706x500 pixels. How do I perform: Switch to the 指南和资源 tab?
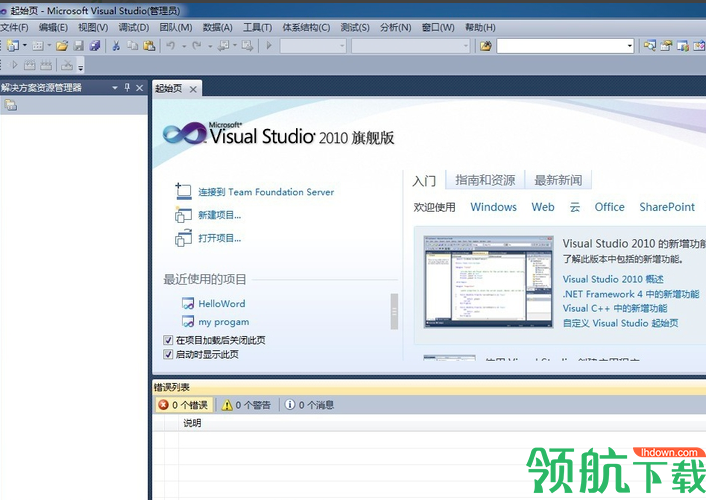coord(485,180)
